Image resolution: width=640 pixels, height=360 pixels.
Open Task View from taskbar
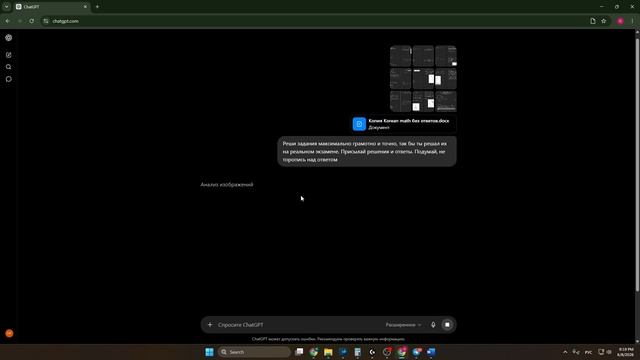click(x=299, y=352)
